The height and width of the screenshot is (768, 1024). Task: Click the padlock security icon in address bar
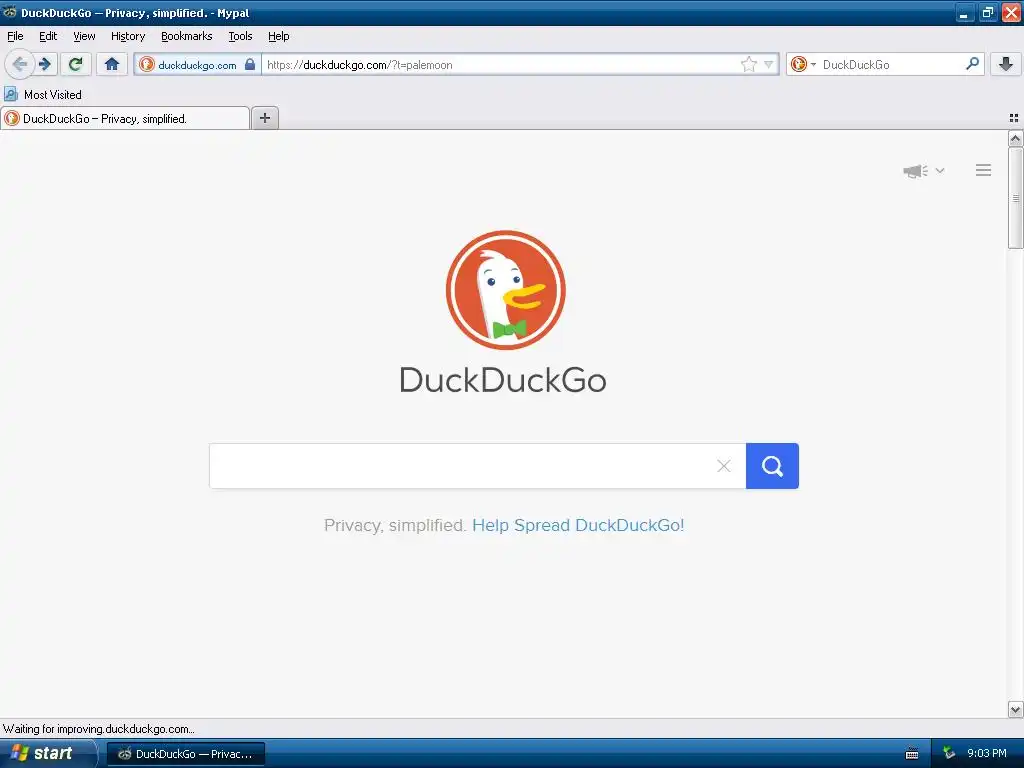click(249, 64)
